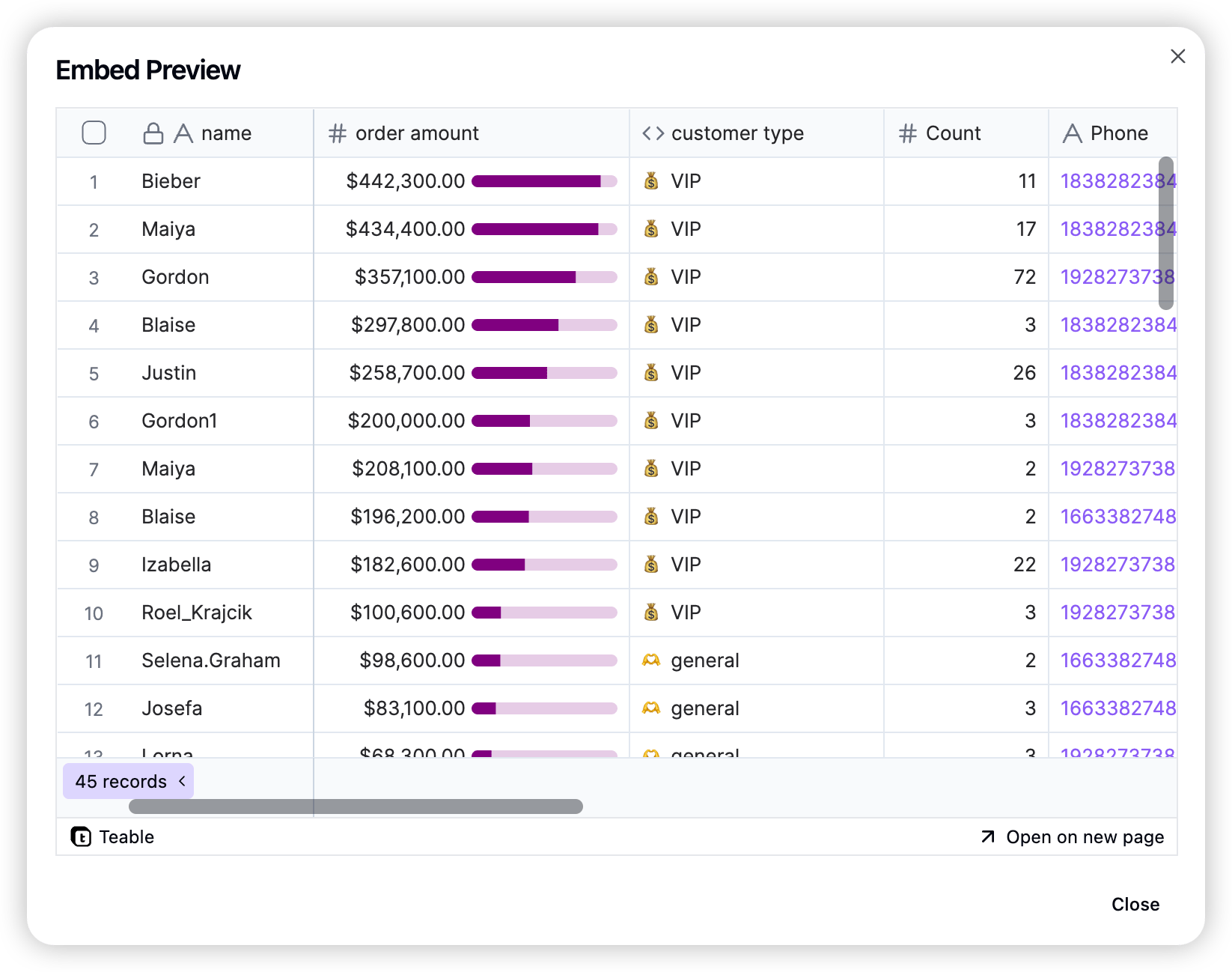Click the text type icon of Phone column
Screen dimensions: 1232x972
coord(1073,133)
